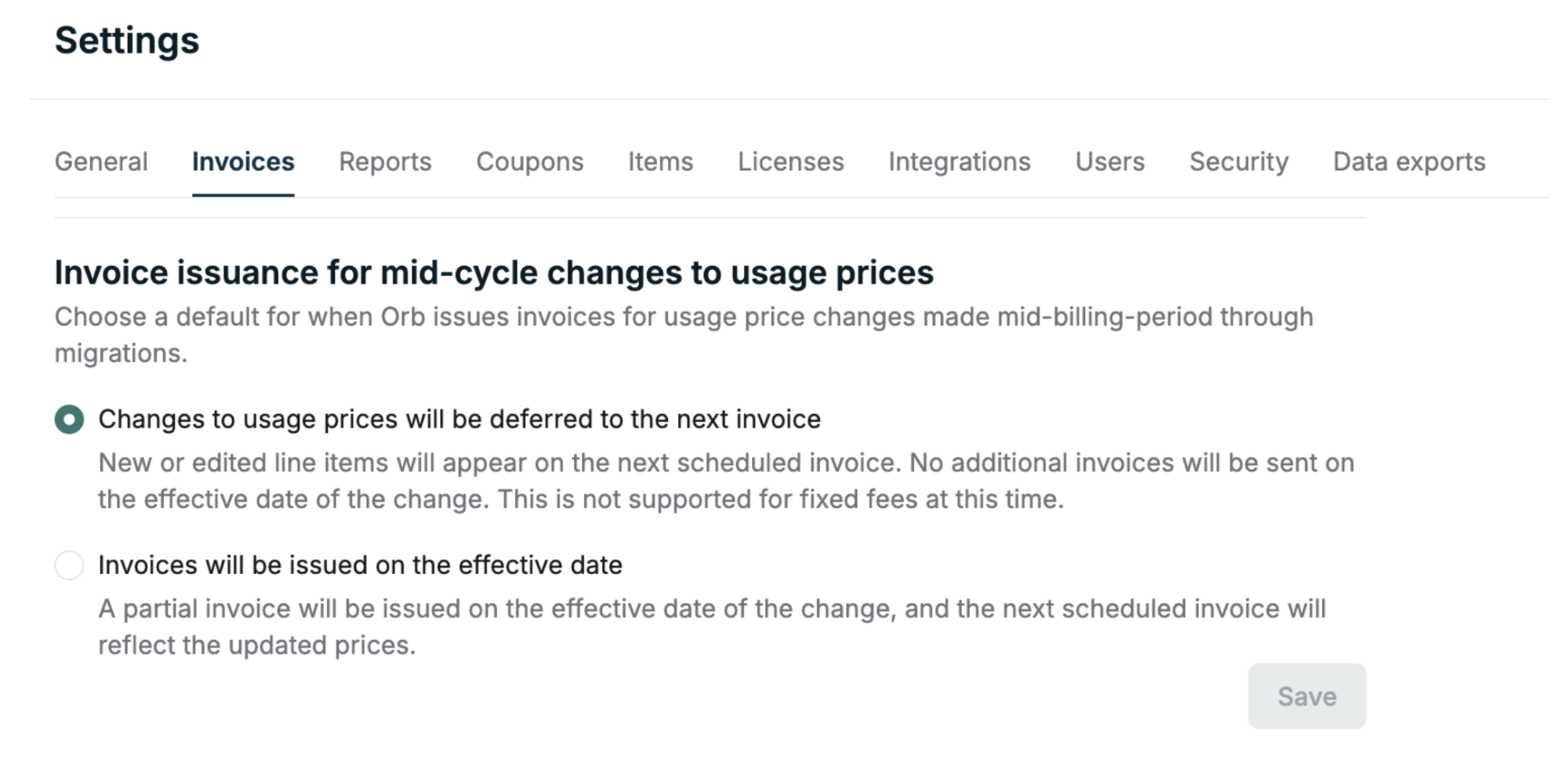Image resolution: width=1568 pixels, height=767 pixels.
Task: Save the invoice issuance settings
Action: pyautogui.click(x=1307, y=695)
